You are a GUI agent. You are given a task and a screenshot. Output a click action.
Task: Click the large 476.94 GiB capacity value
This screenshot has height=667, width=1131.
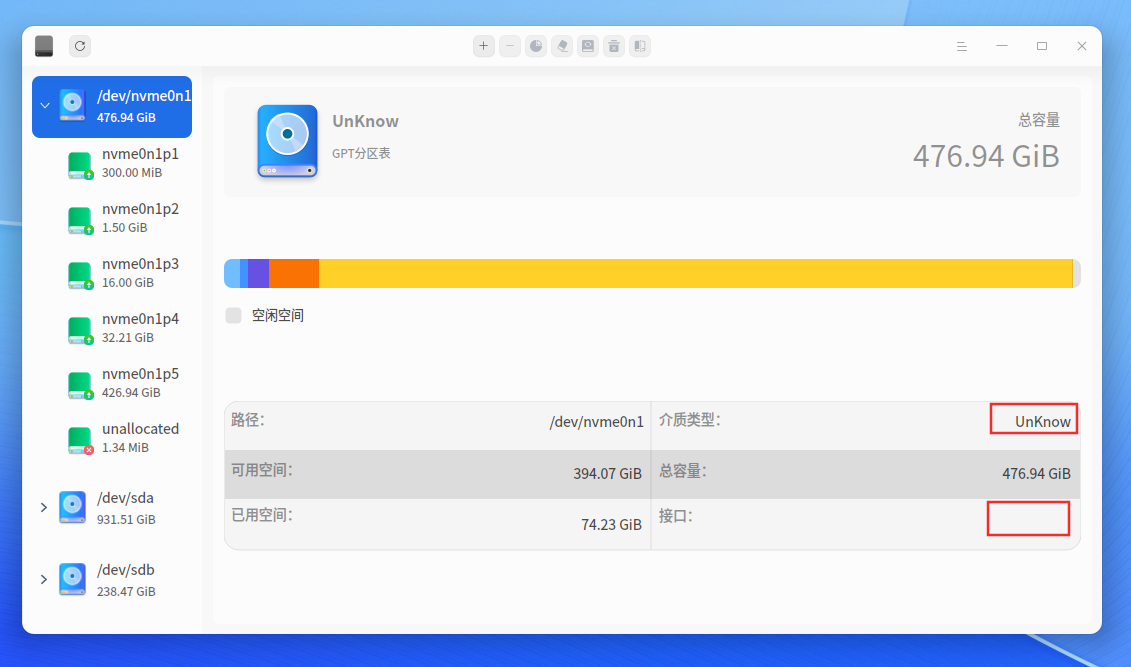(986, 156)
